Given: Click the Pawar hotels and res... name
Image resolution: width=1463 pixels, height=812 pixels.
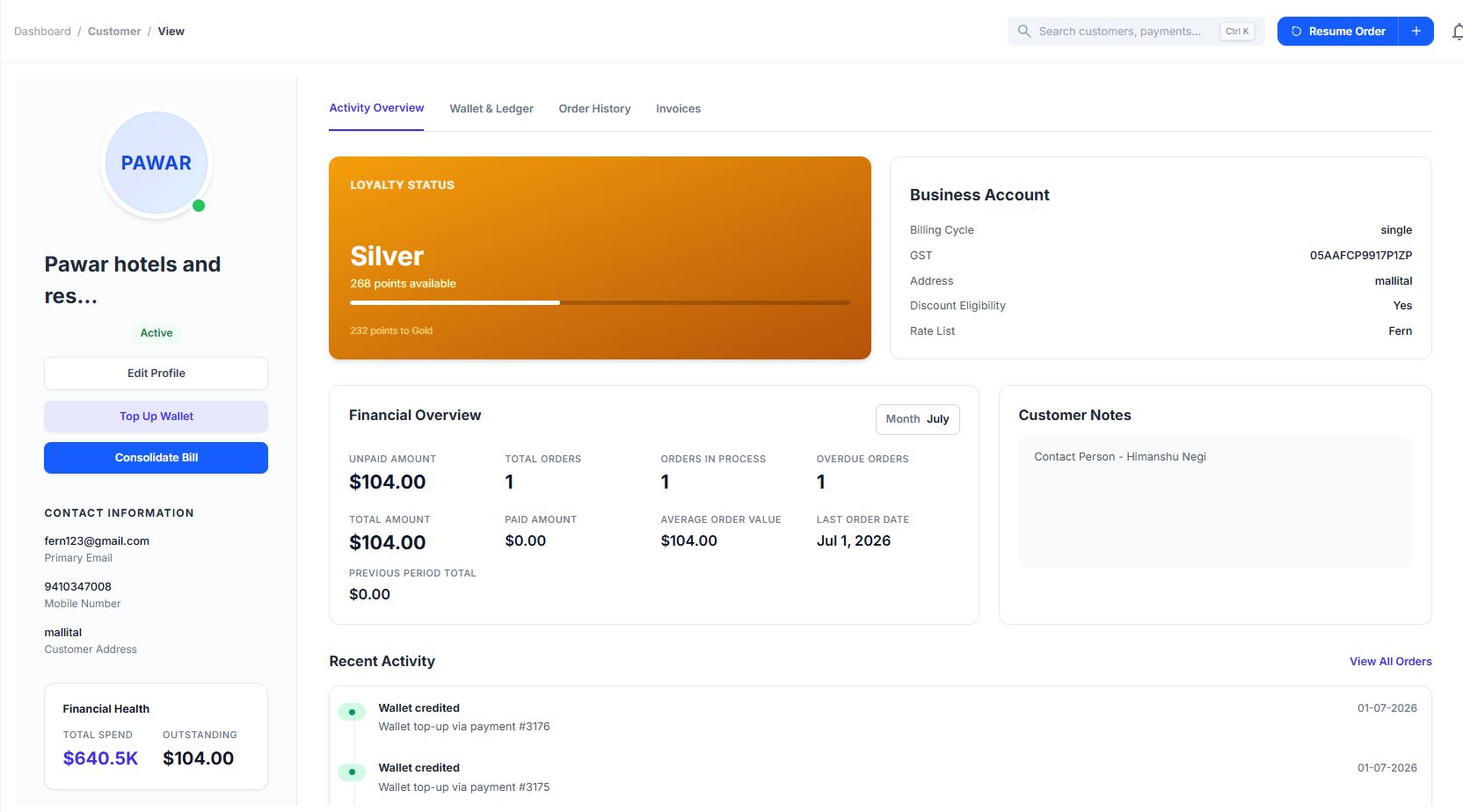Looking at the screenshot, I should point(133,279).
